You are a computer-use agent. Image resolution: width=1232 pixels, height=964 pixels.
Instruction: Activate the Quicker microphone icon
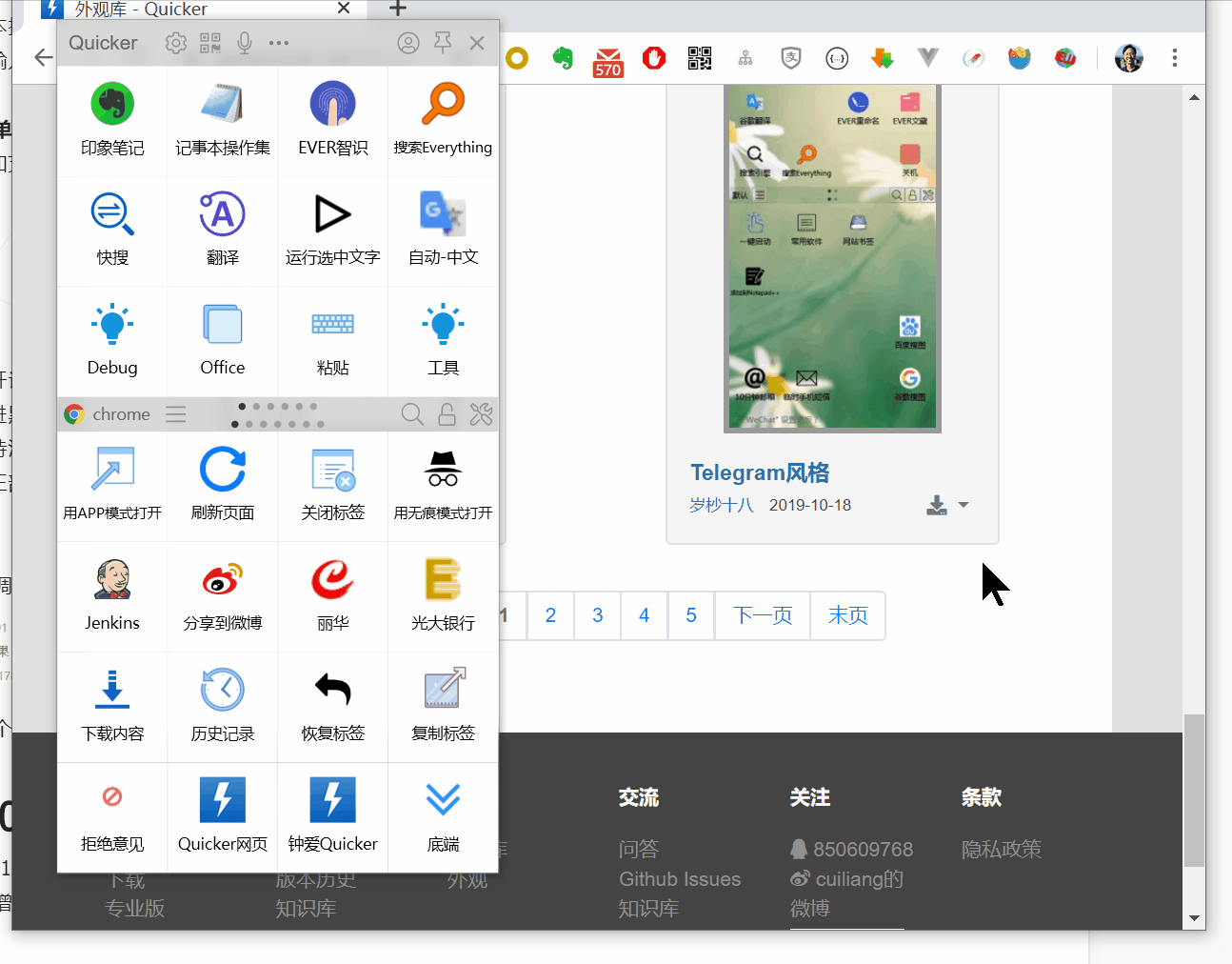tap(245, 43)
